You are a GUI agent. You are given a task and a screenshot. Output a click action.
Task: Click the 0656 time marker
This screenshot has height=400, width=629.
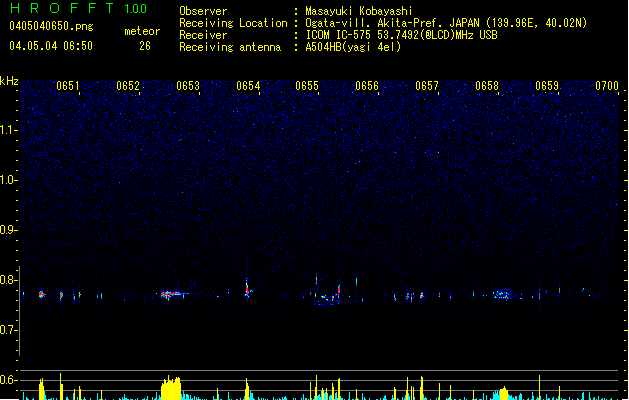[x=367, y=86]
